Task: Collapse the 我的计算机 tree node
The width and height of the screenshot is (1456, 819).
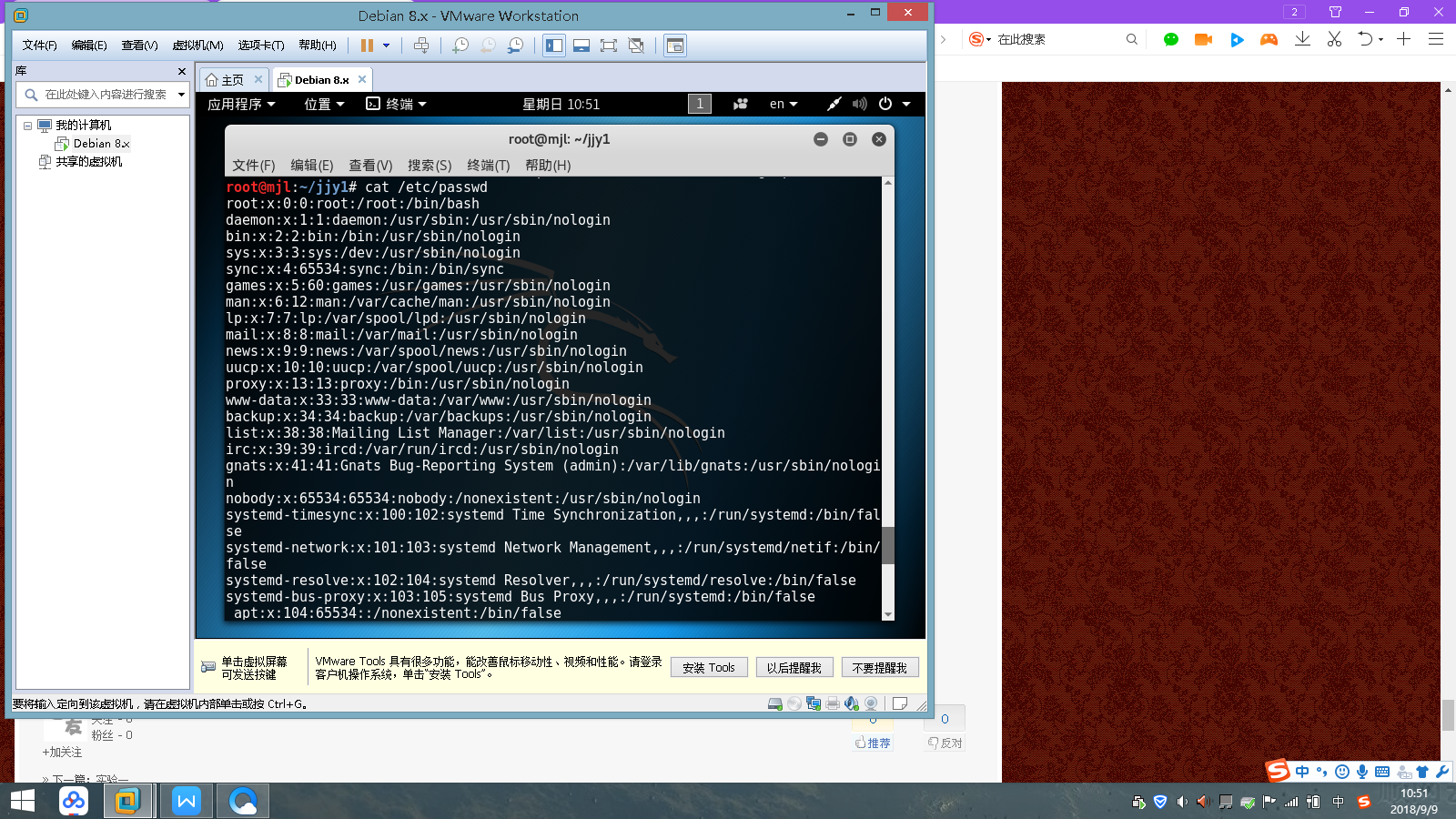Action: (27, 126)
